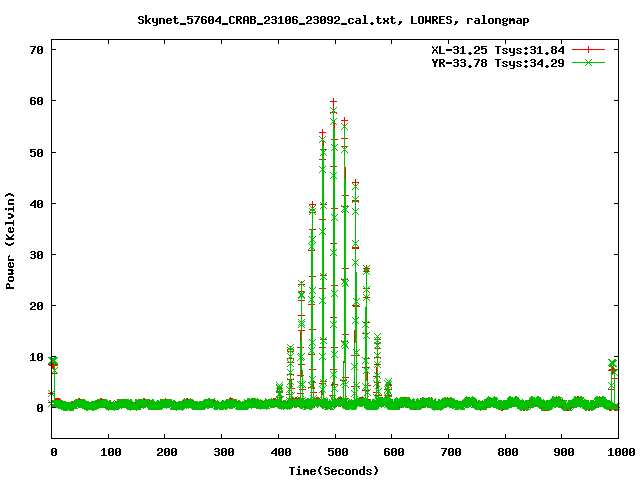Click the highest red data point near 60 Kelvin
Viewport: 640px width, 480px height.
[x=333, y=101]
